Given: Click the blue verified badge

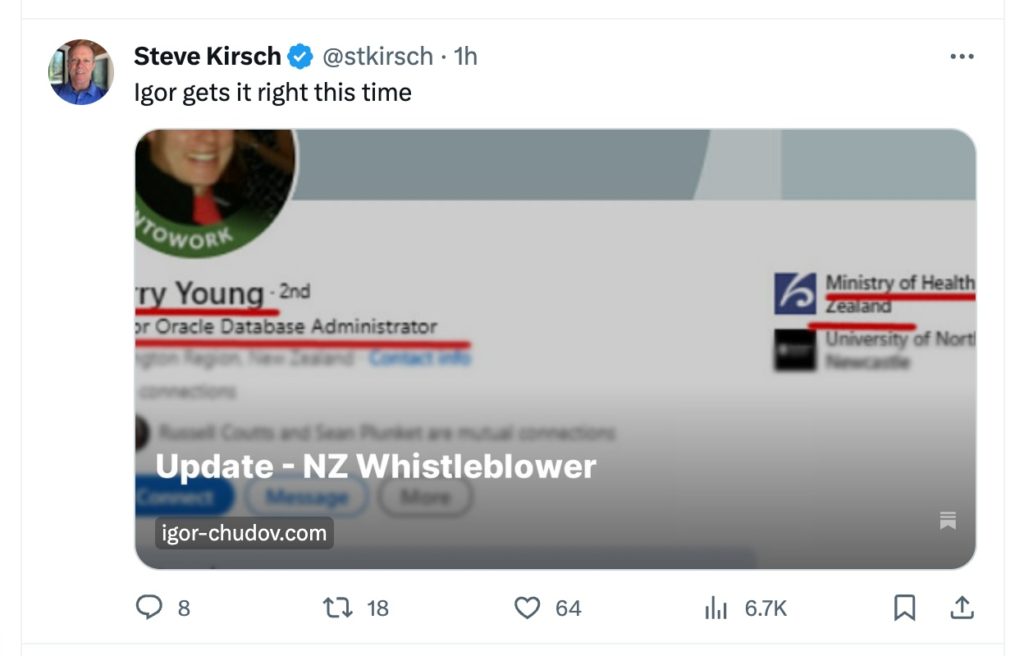Looking at the screenshot, I should coord(300,57).
